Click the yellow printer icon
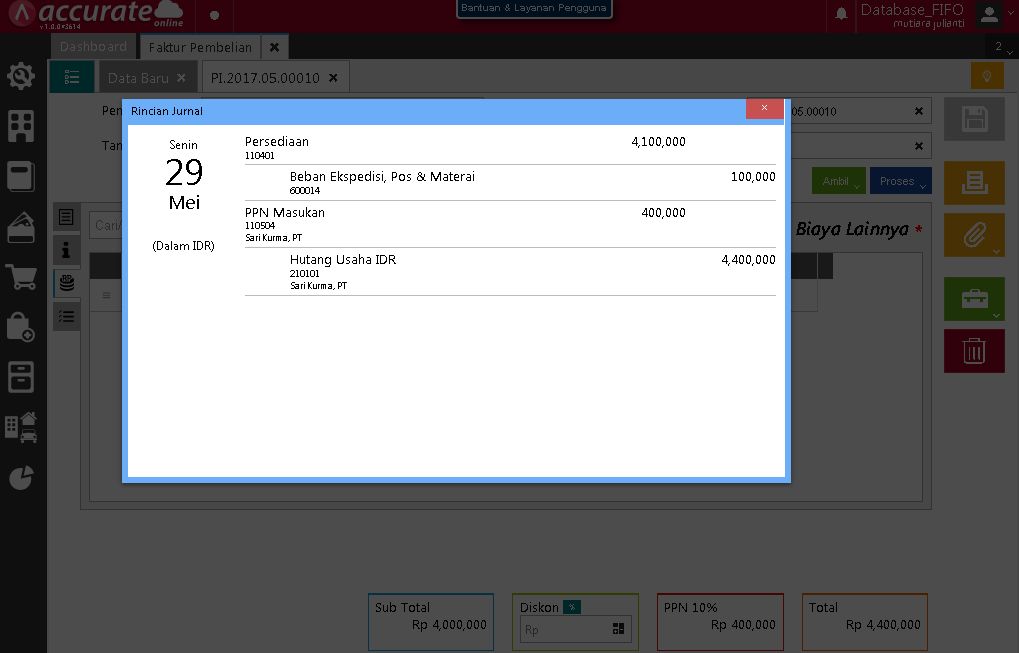 [x=973, y=183]
